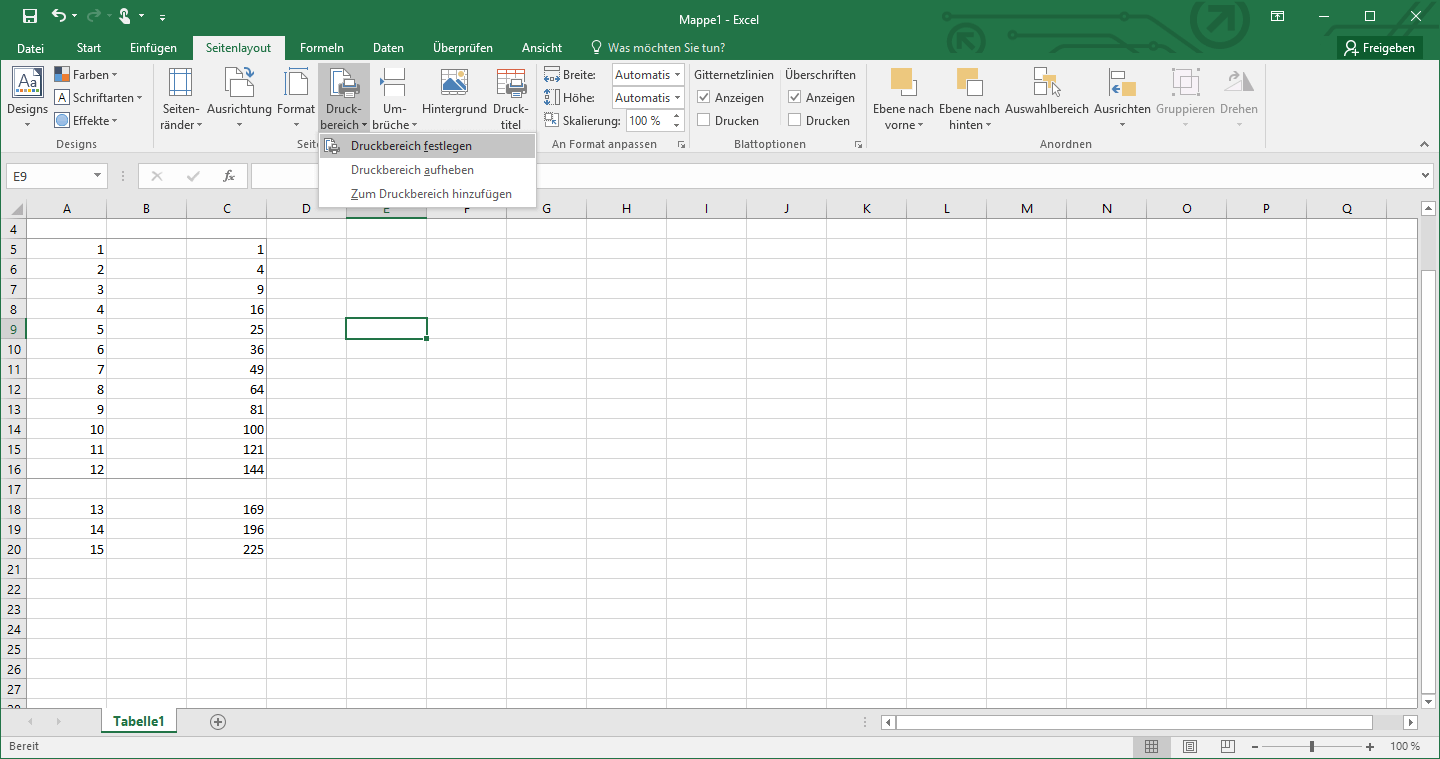Collapse the ribbon with the arrow
The height and width of the screenshot is (759, 1440).
coord(1424,145)
